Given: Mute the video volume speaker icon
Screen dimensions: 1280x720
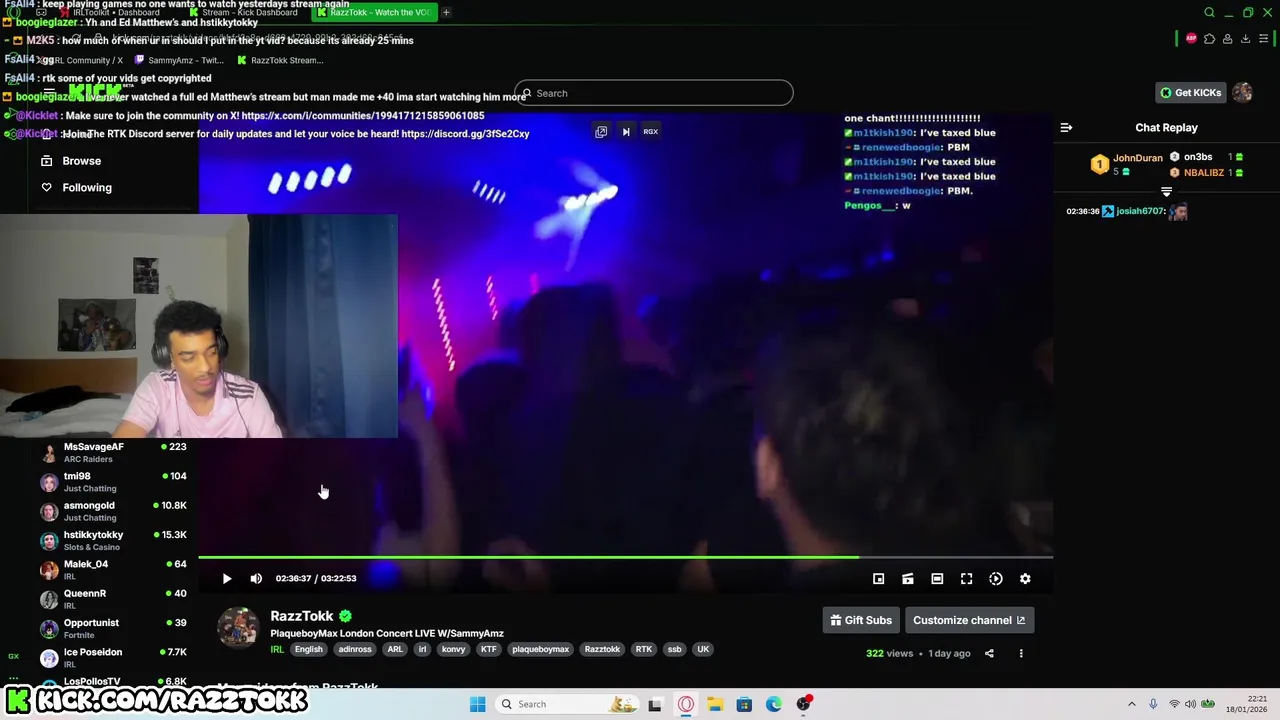Looking at the screenshot, I should point(256,578).
